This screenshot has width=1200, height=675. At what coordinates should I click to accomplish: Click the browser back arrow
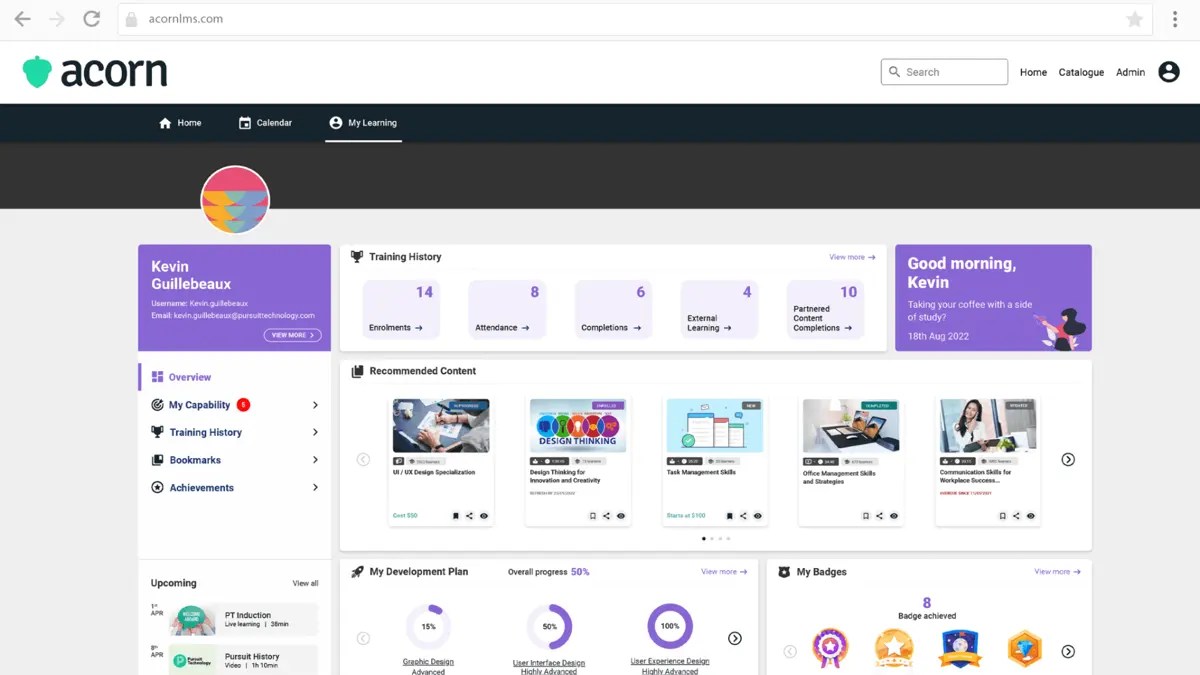pyautogui.click(x=22, y=19)
